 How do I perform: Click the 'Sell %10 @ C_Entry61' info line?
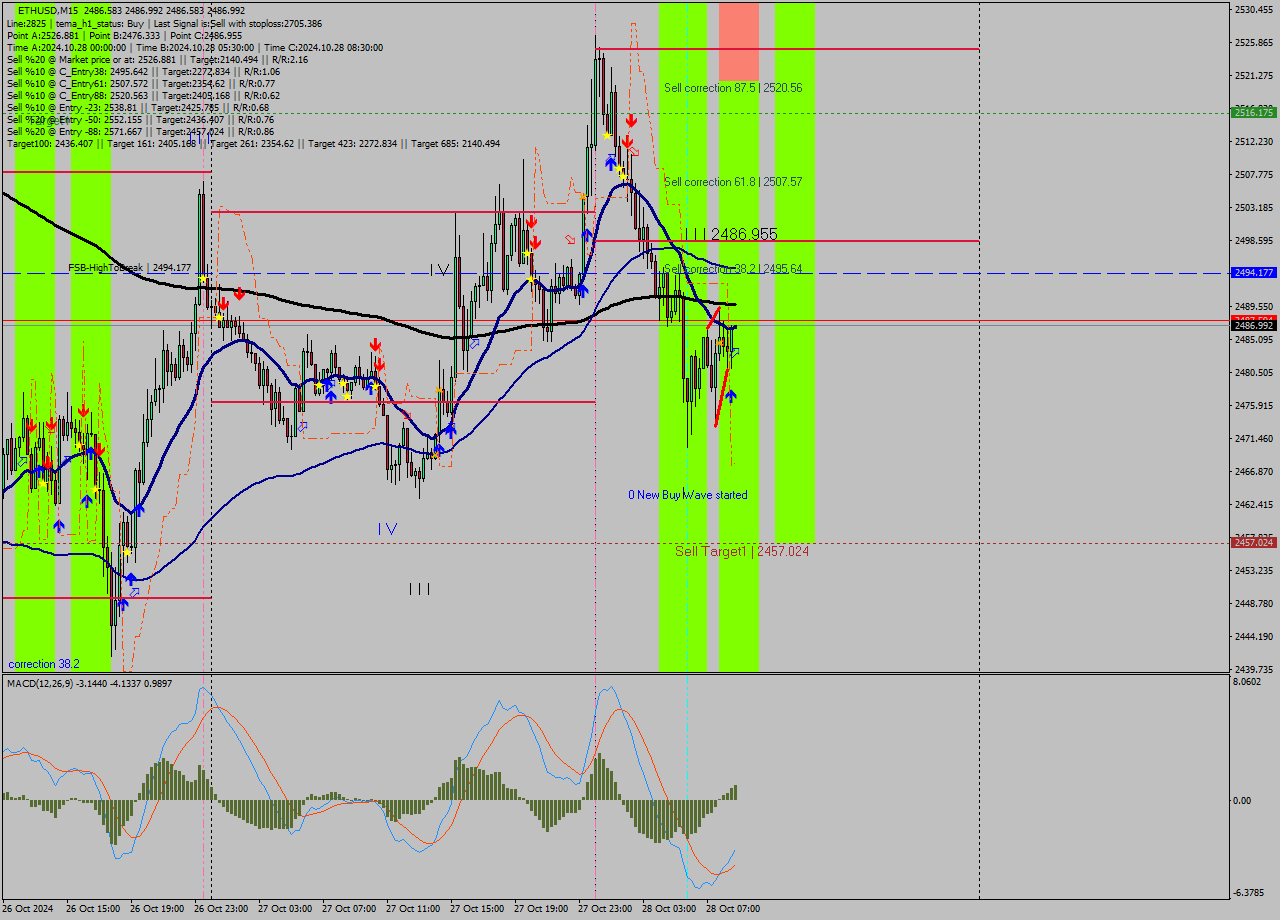tap(141, 83)
